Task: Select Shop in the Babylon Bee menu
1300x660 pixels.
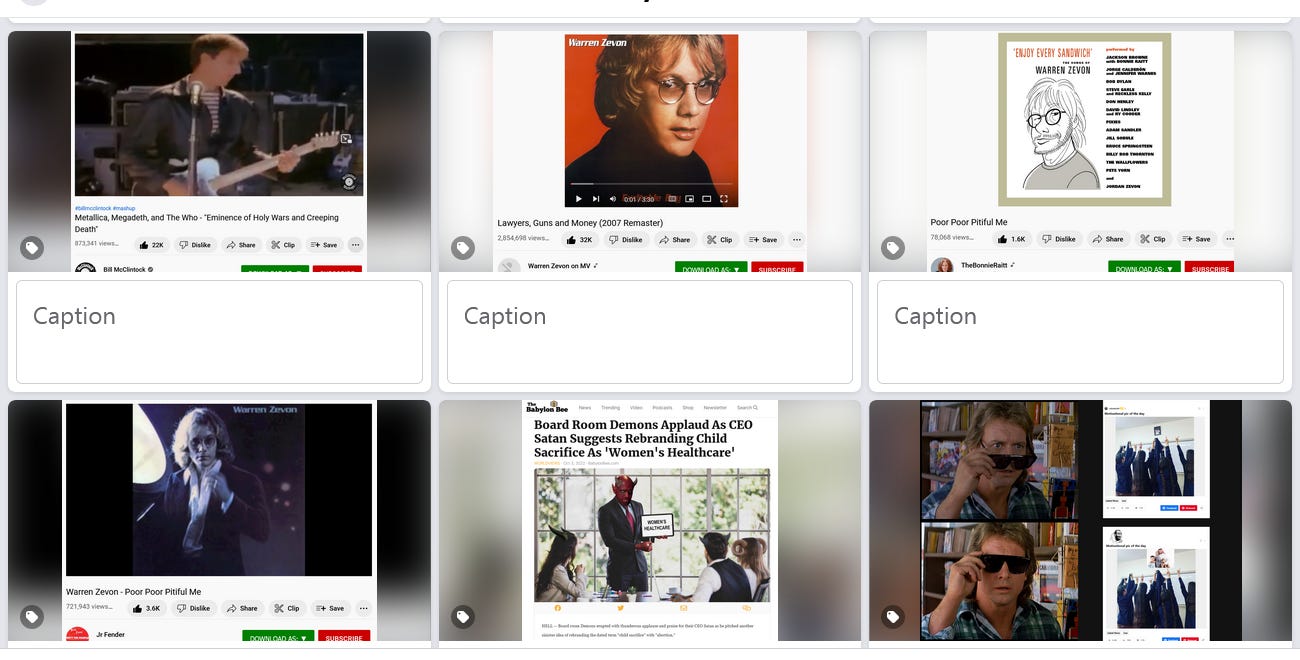Action: click(x=688, y=408)
